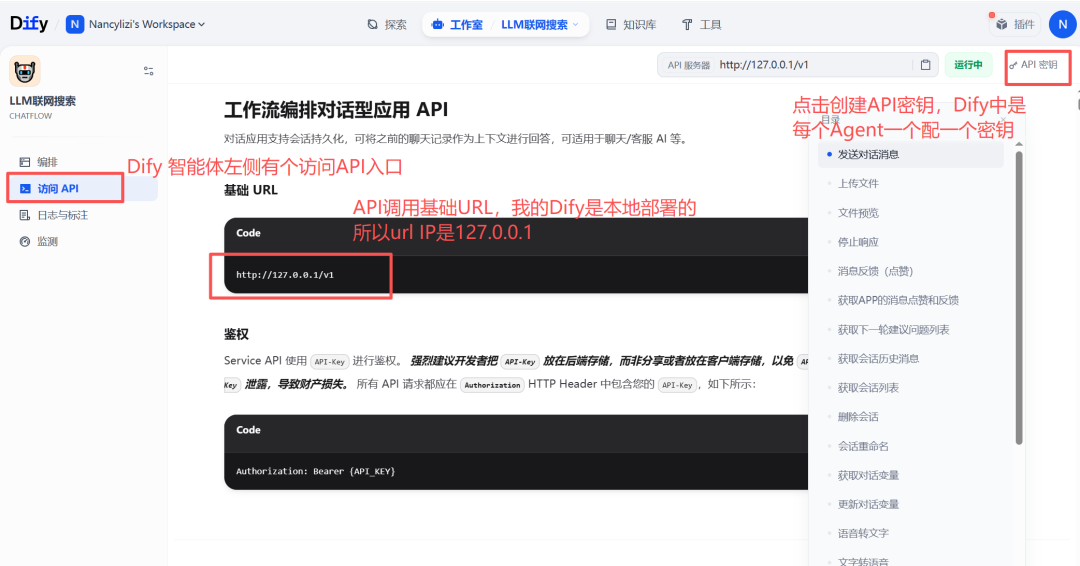Toggle the sidebar settings slider icon
This screenshot has height=566, width=1080.
pos(148,71)
